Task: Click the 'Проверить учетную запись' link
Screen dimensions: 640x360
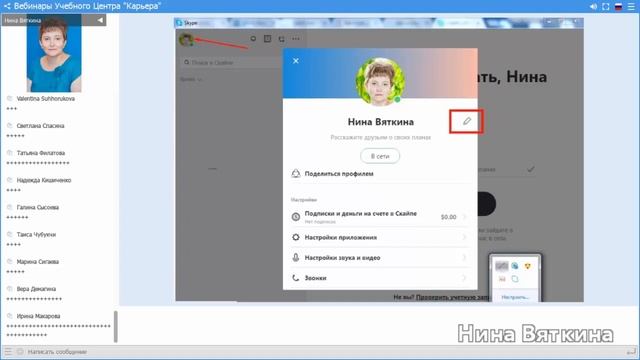Action: click(x=452, y=297)
